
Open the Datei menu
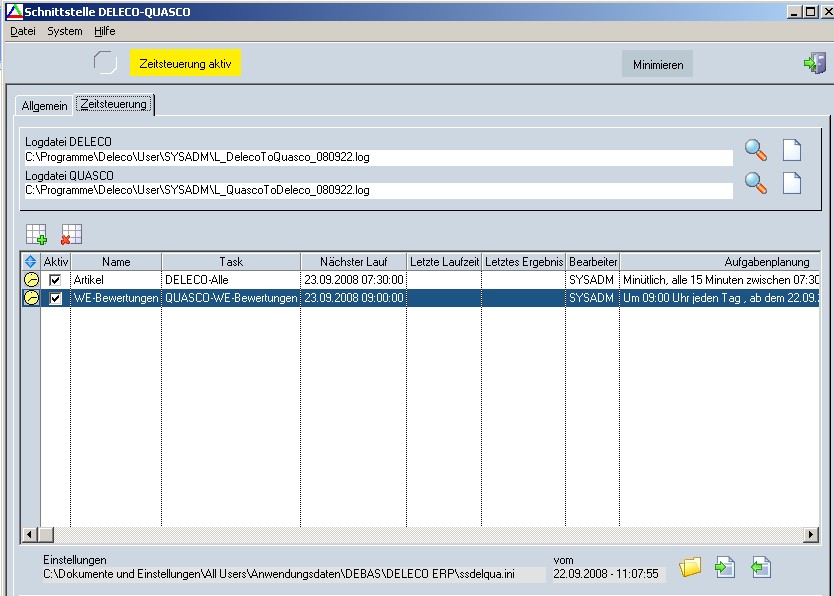23,31
